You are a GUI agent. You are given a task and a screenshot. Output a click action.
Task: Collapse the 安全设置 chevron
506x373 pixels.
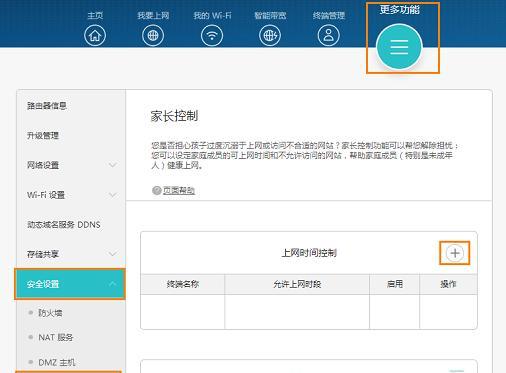(113, 284)
